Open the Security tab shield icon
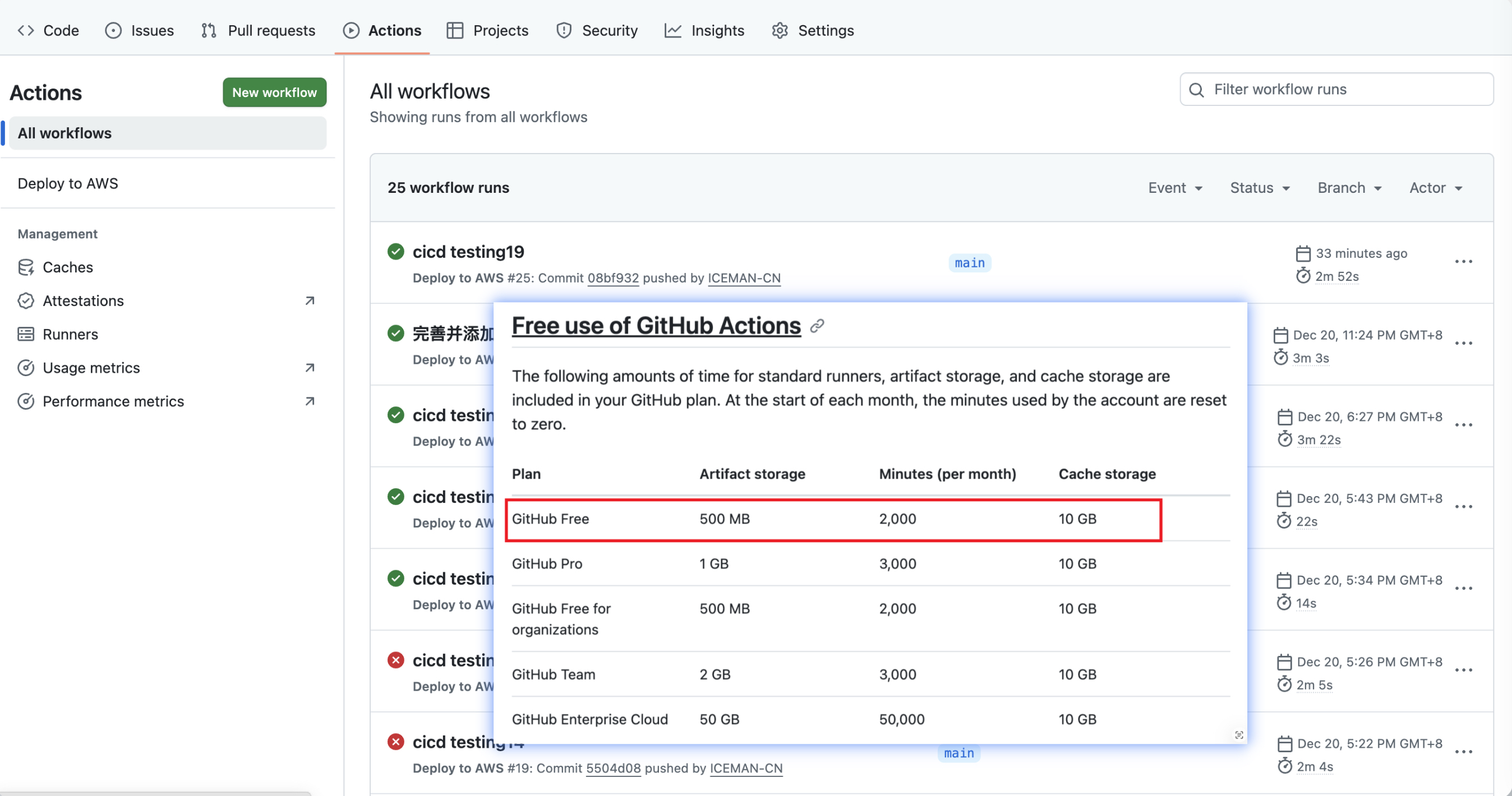The height and width of the screenshot is (796, 1512). point(563,30)
